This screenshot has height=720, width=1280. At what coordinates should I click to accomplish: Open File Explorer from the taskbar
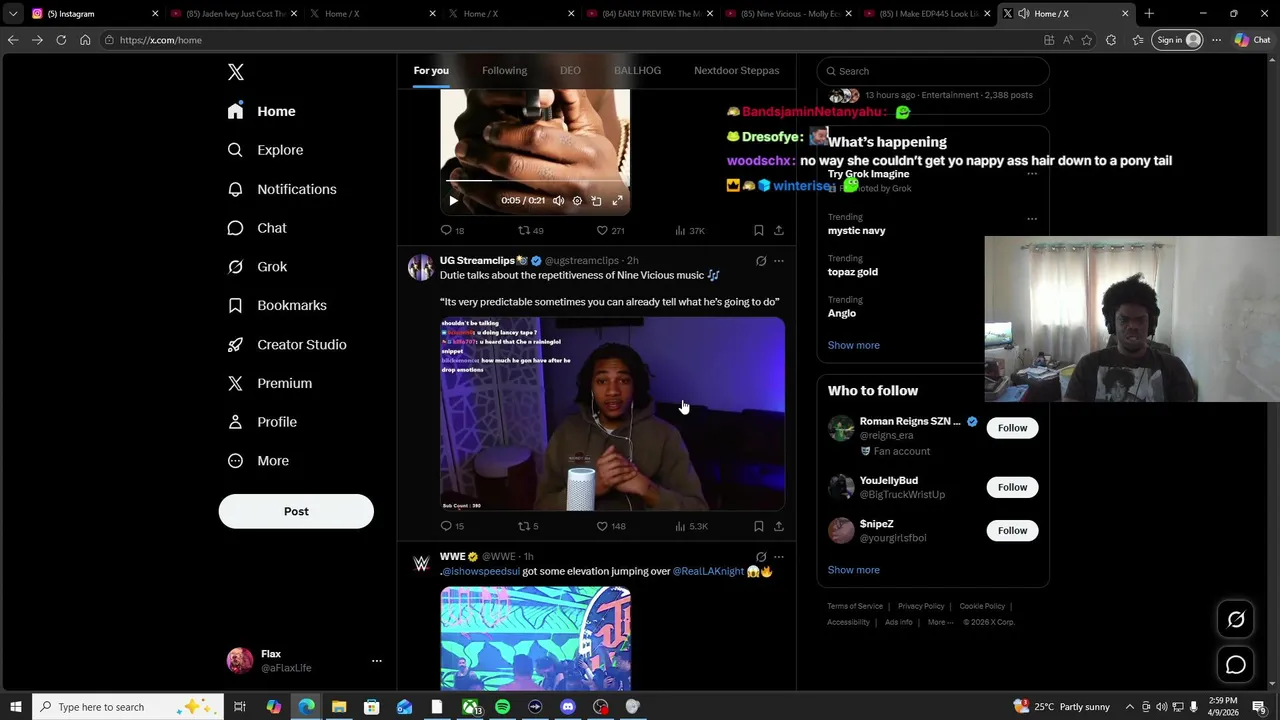[x=339, y=707]
